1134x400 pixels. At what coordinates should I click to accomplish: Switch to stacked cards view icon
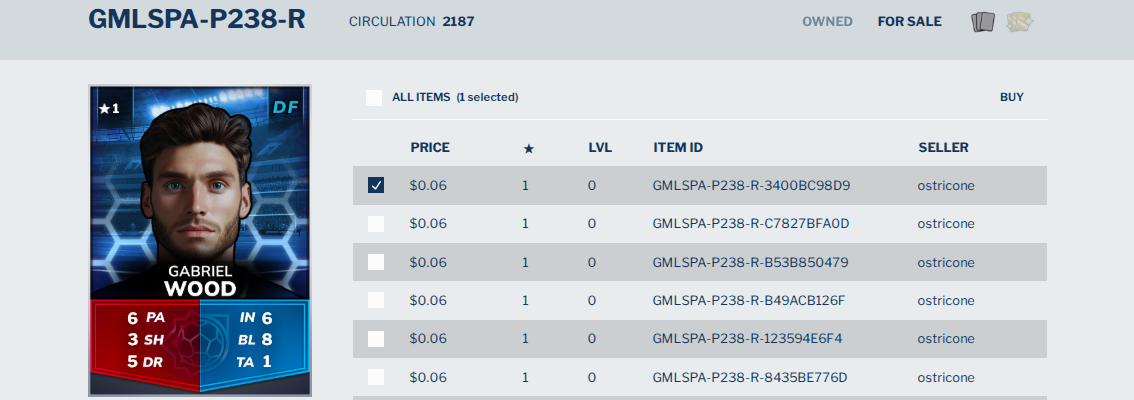click(983, 22)
